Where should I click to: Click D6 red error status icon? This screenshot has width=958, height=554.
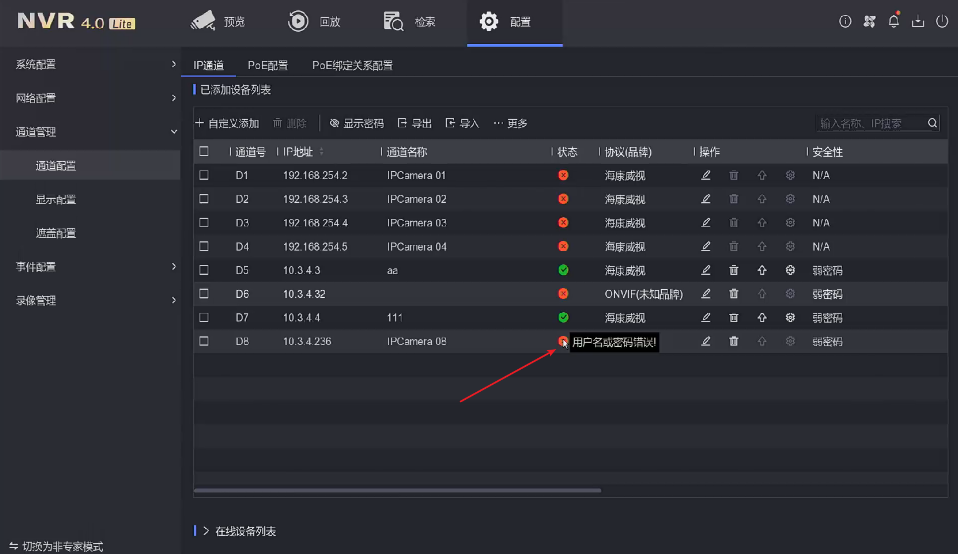click(x=563, y=294)
